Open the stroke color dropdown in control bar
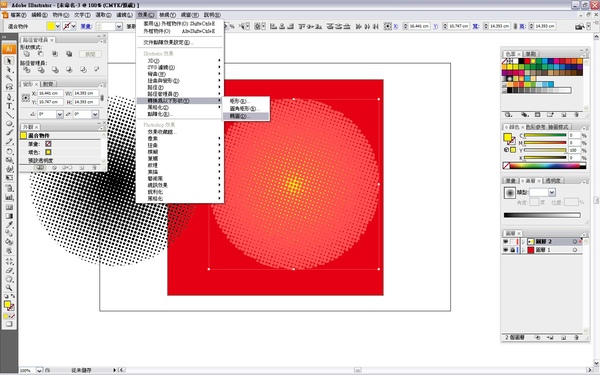The image size is (600, 375). (x=74, y=26)
